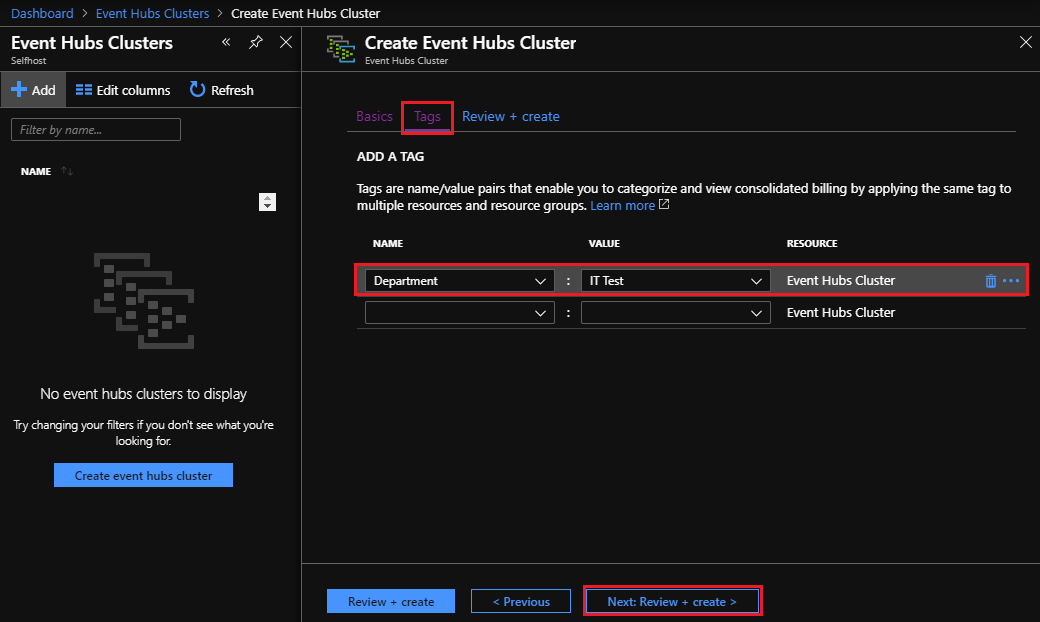This screenshot has width=1040, height=622.
Task: Navigate to Dashboard via the breadcrumb
Action: point(42,13)
